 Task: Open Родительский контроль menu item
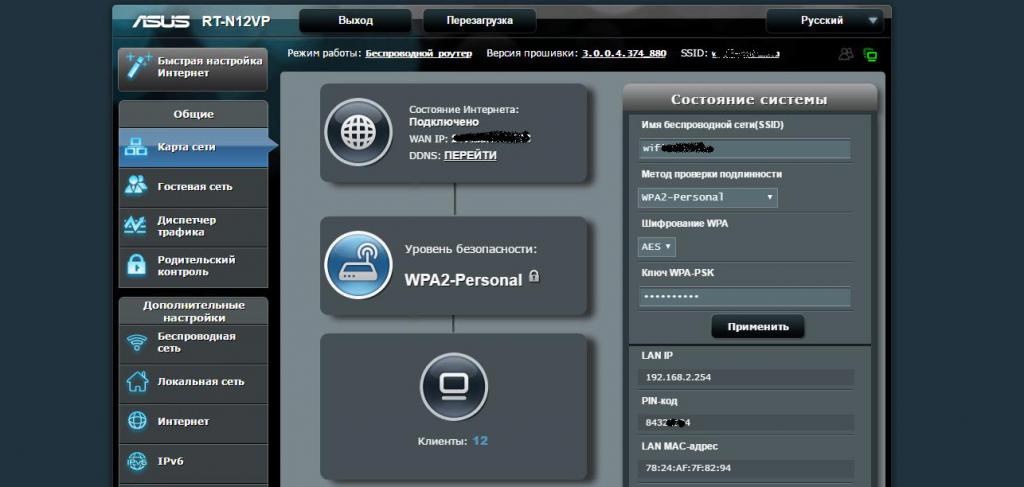pos(193,266)
